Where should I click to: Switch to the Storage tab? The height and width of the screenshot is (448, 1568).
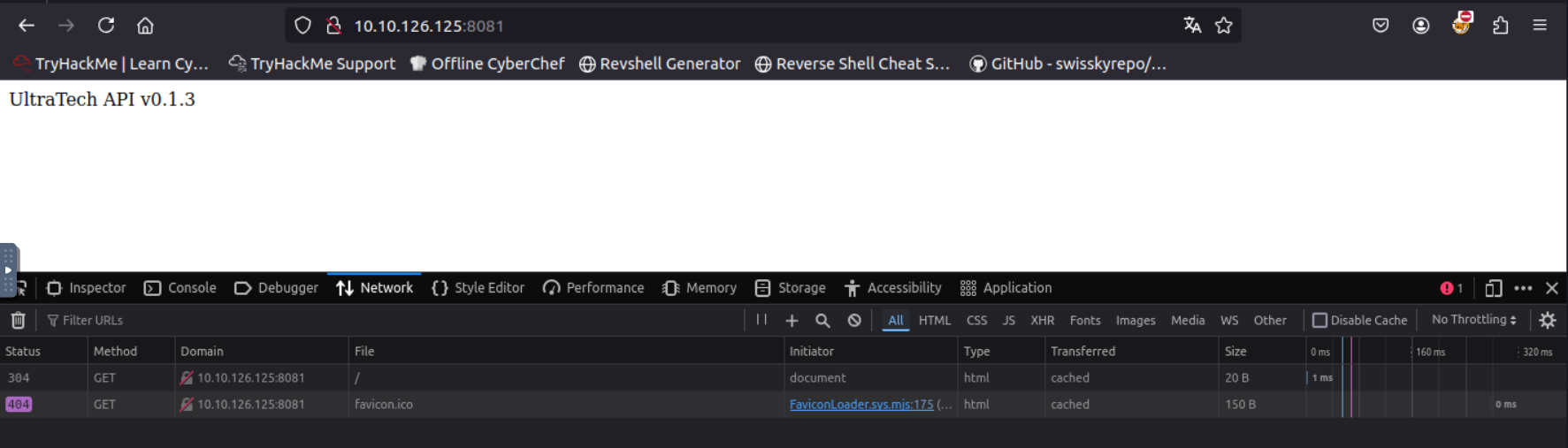[790, 288]
